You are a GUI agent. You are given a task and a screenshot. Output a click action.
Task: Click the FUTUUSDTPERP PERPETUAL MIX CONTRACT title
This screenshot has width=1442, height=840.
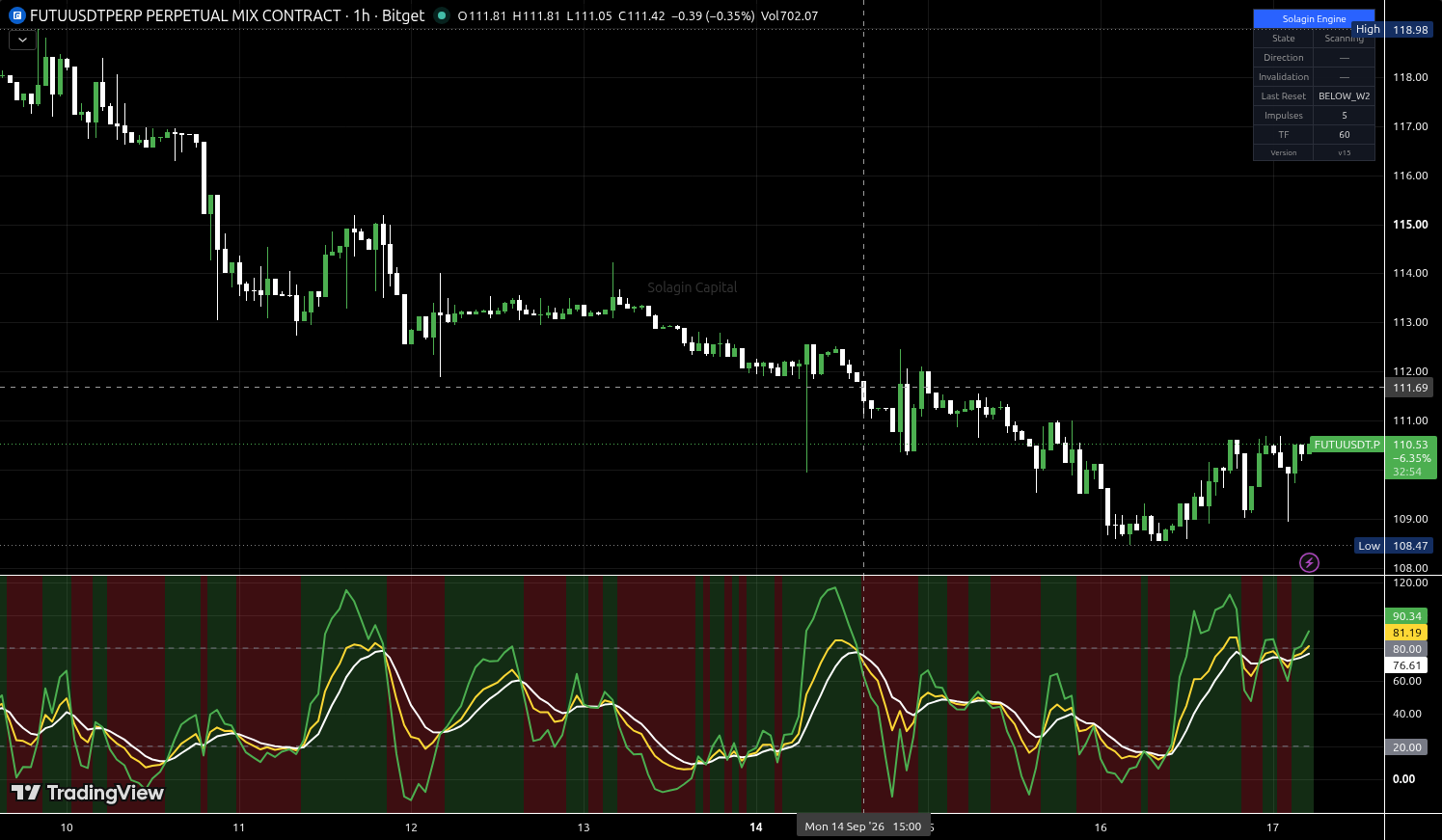tap(186, 15)
